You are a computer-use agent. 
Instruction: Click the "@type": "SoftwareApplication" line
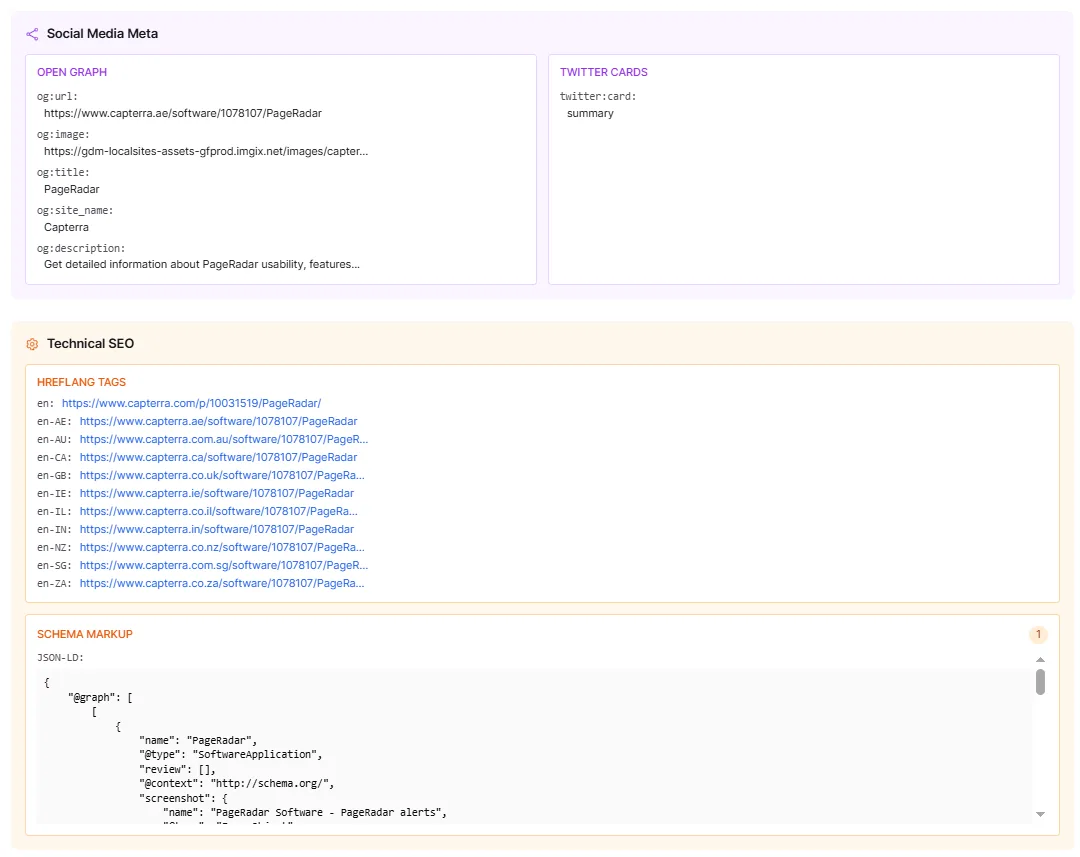(231, 754)
